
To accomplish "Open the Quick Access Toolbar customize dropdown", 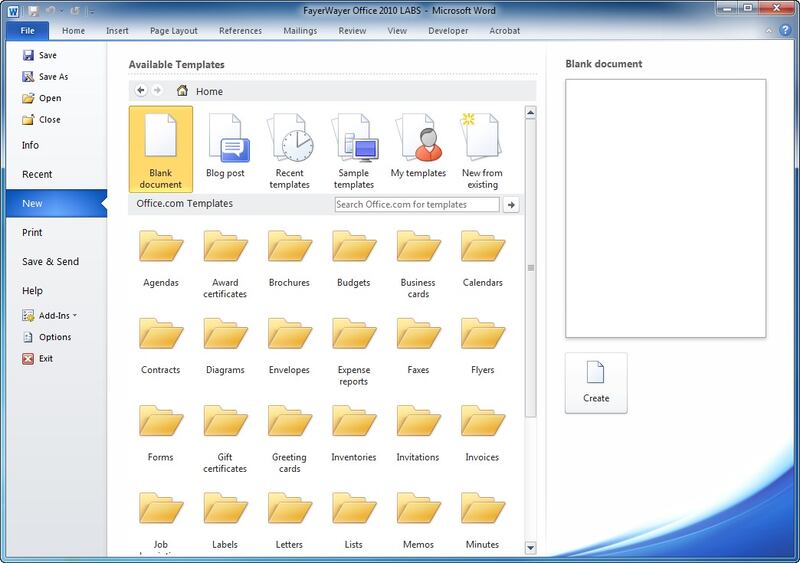I will click(93, 11).
